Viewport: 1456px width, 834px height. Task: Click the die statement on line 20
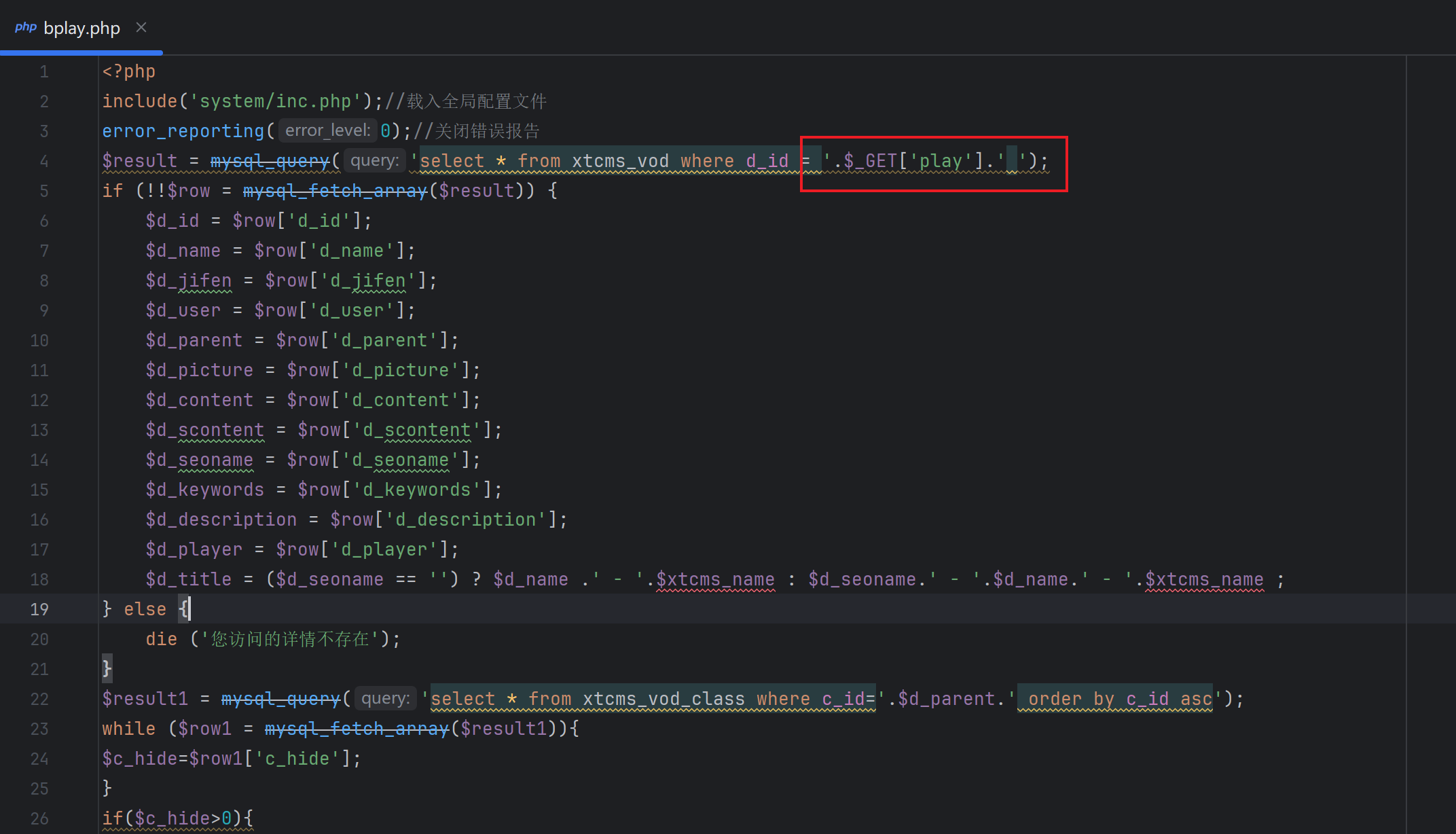162,639
